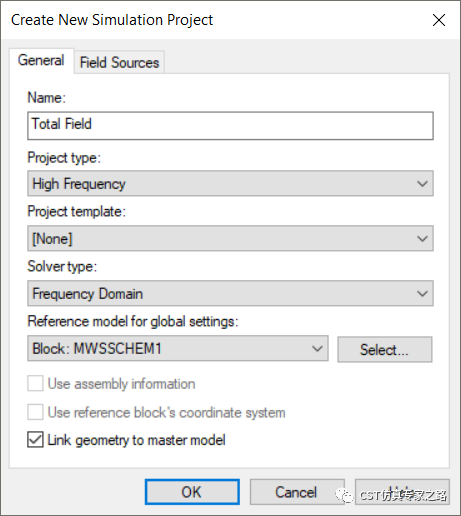Enable Use assembly information checkbox
The image size is (461, 516).
35,383
